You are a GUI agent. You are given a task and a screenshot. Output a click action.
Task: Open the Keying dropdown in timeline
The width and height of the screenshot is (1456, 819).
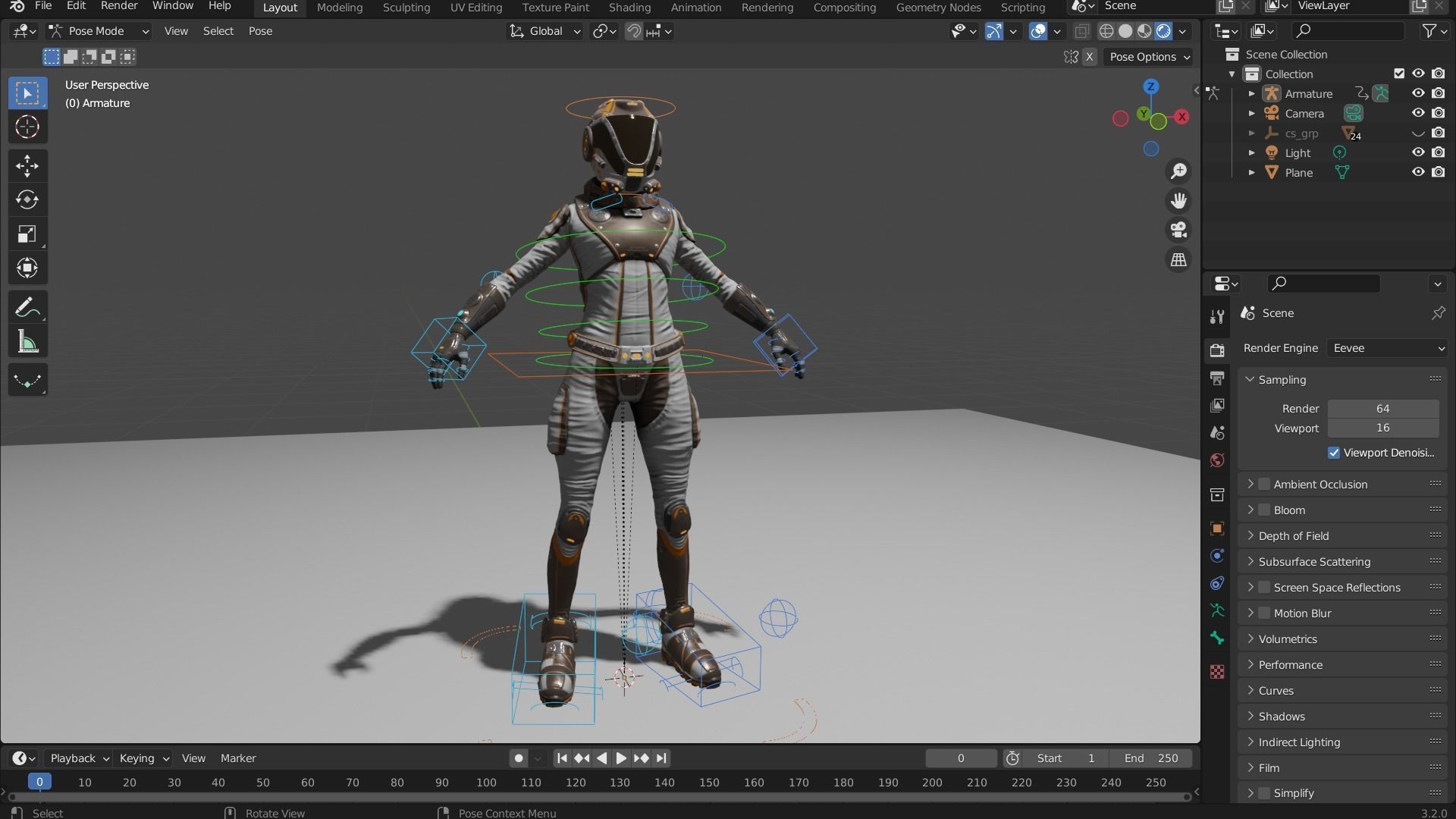(143, 758)
